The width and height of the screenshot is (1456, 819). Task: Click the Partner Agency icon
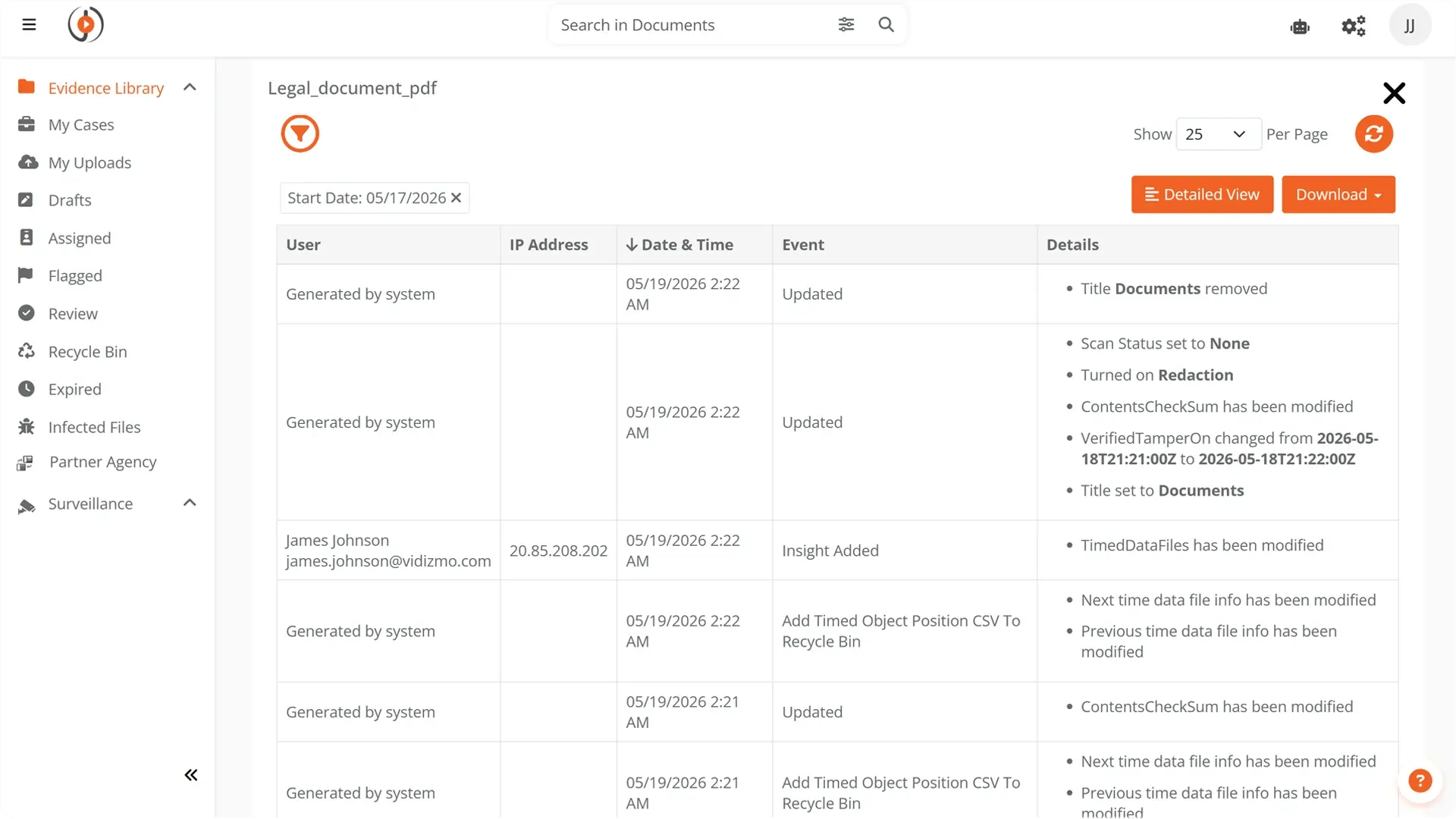click(25, 463)
